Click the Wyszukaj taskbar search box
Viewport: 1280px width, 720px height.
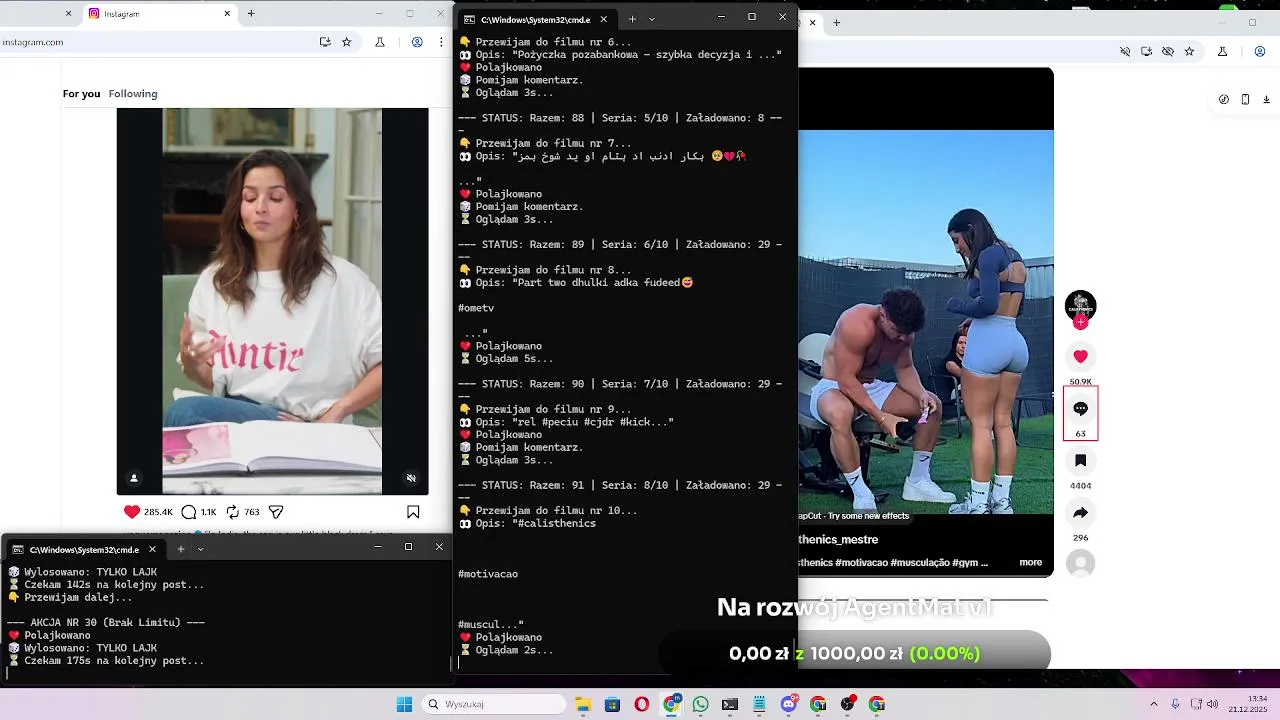[494, 704]
